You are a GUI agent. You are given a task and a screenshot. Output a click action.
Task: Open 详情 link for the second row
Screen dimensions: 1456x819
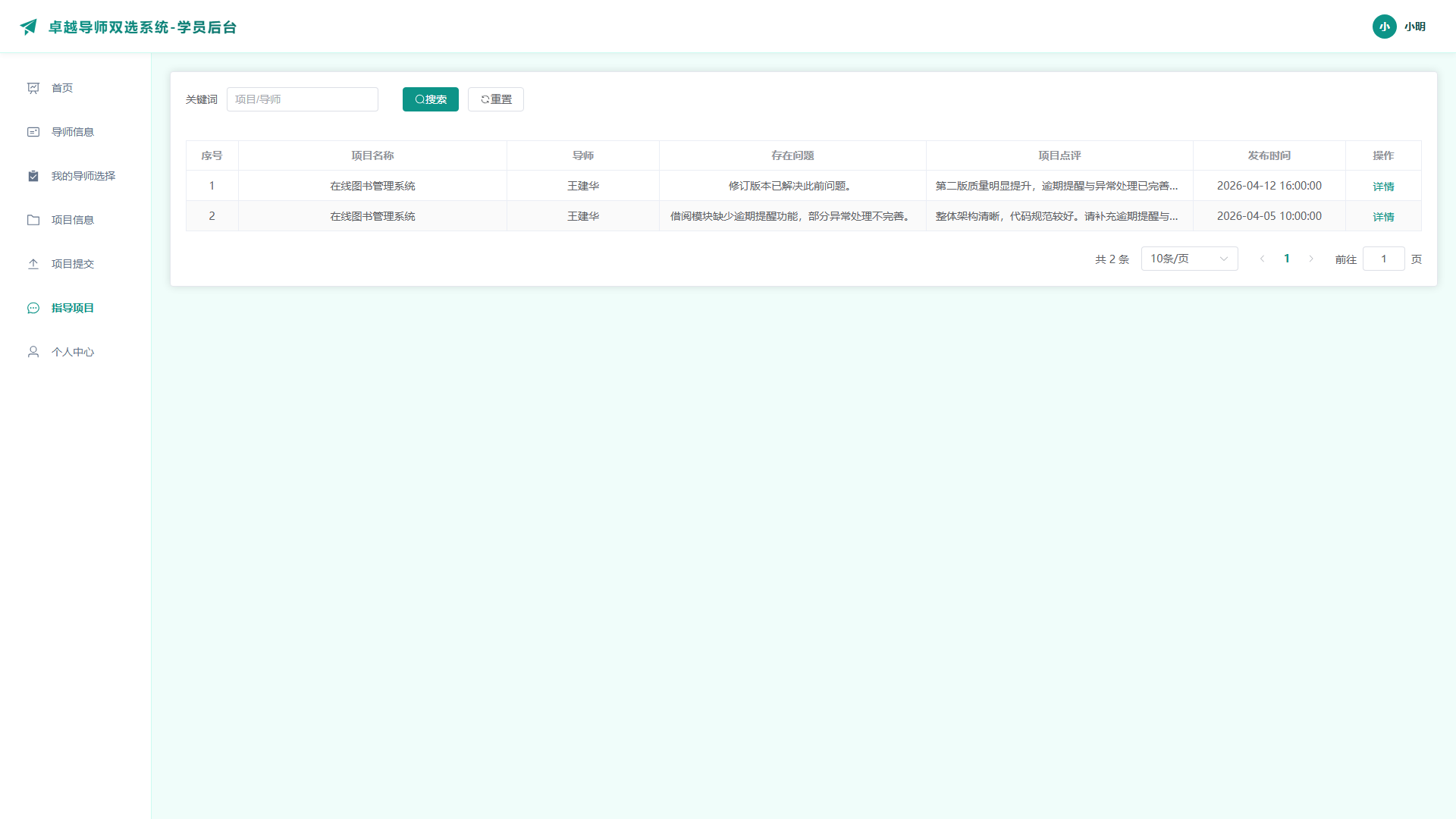(1383, 216)
